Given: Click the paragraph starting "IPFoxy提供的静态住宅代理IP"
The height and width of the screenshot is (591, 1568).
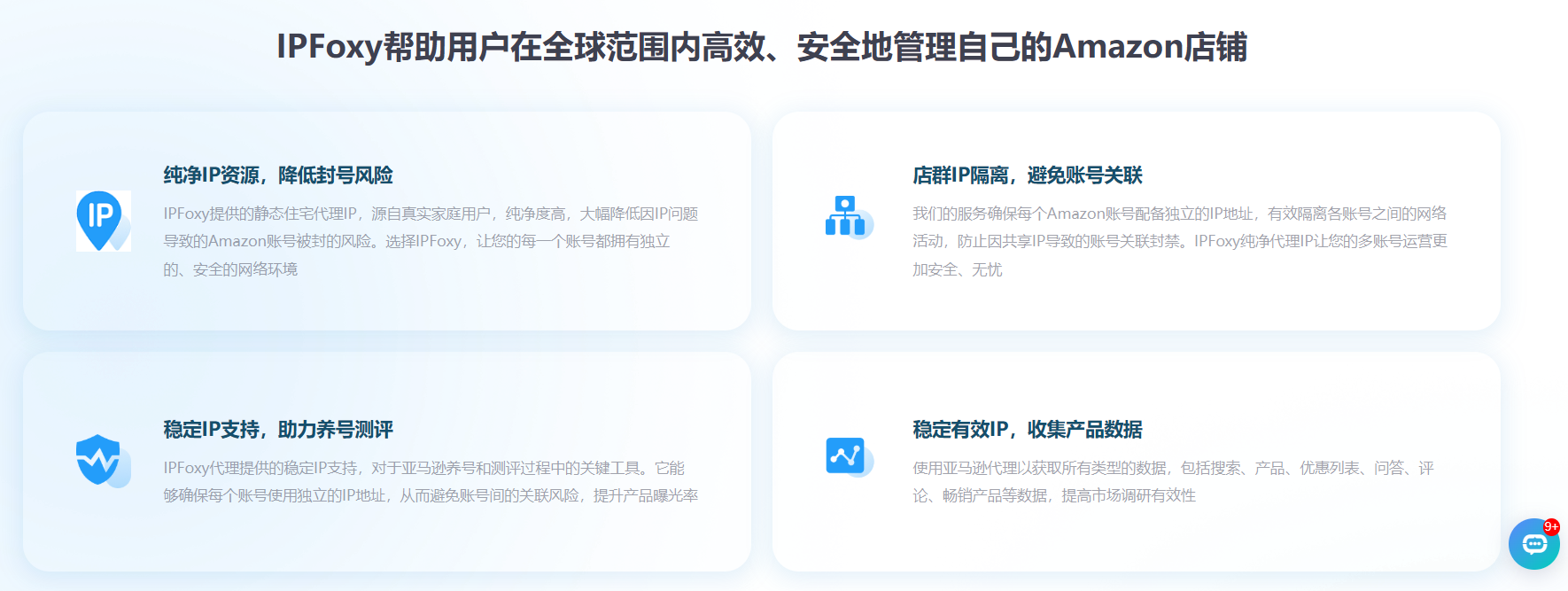Looking at the screenshot, I should (431, 241).
